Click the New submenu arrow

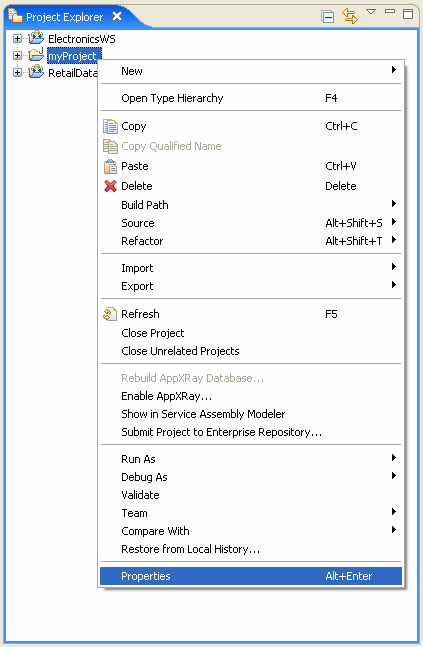click(394, 70)
